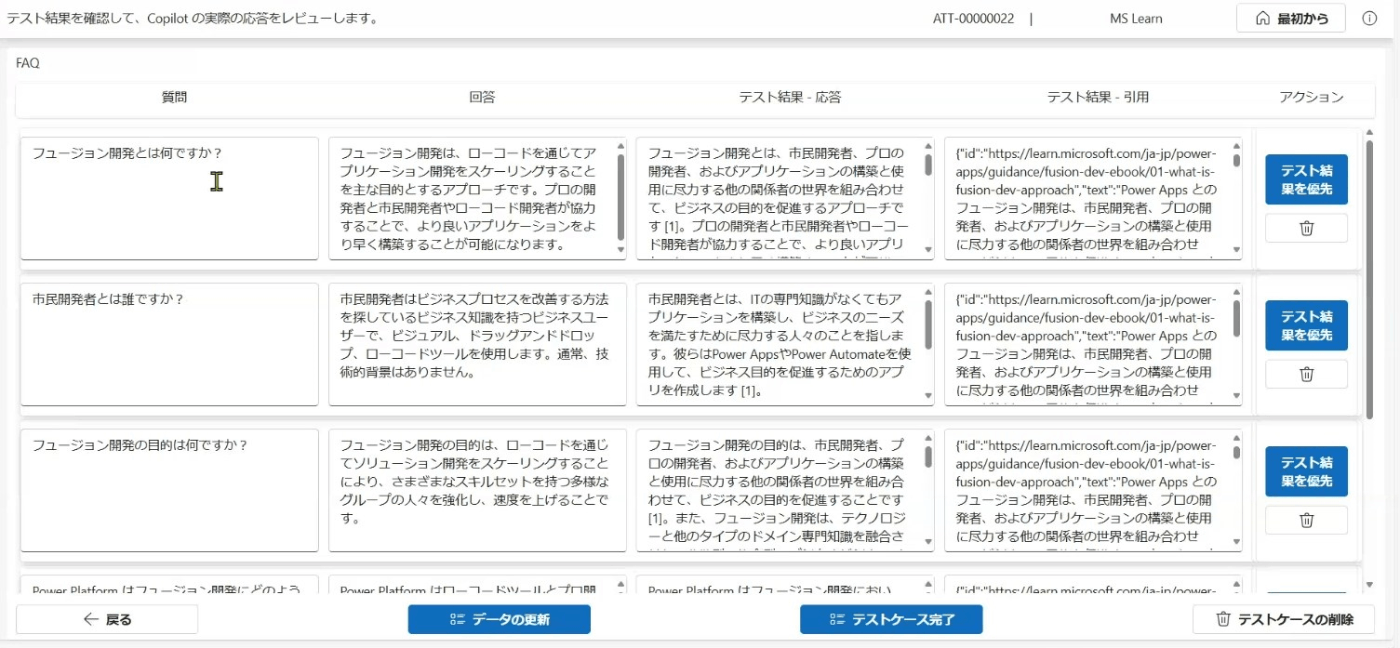Click テスト結果を優先 for フュージョン開発とは何ですか row
1400x648 pixels.
(1306, 179)
